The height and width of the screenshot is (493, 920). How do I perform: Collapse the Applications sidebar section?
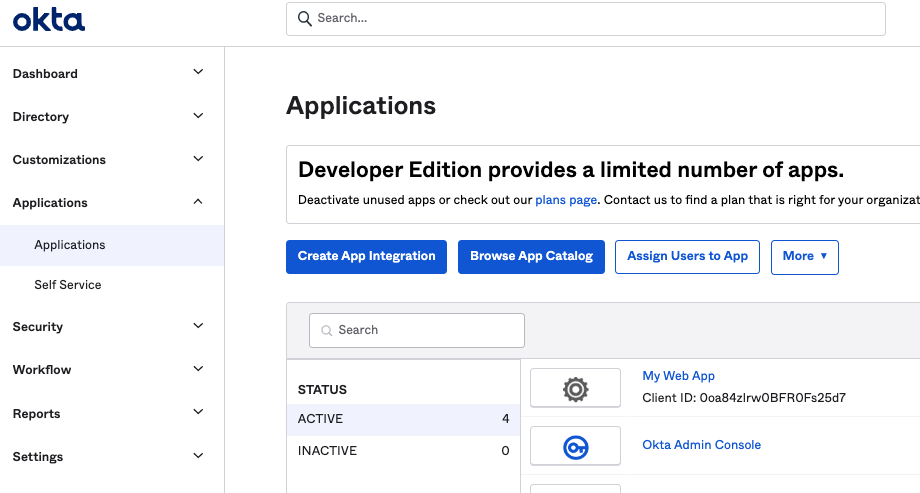point(198,202)
